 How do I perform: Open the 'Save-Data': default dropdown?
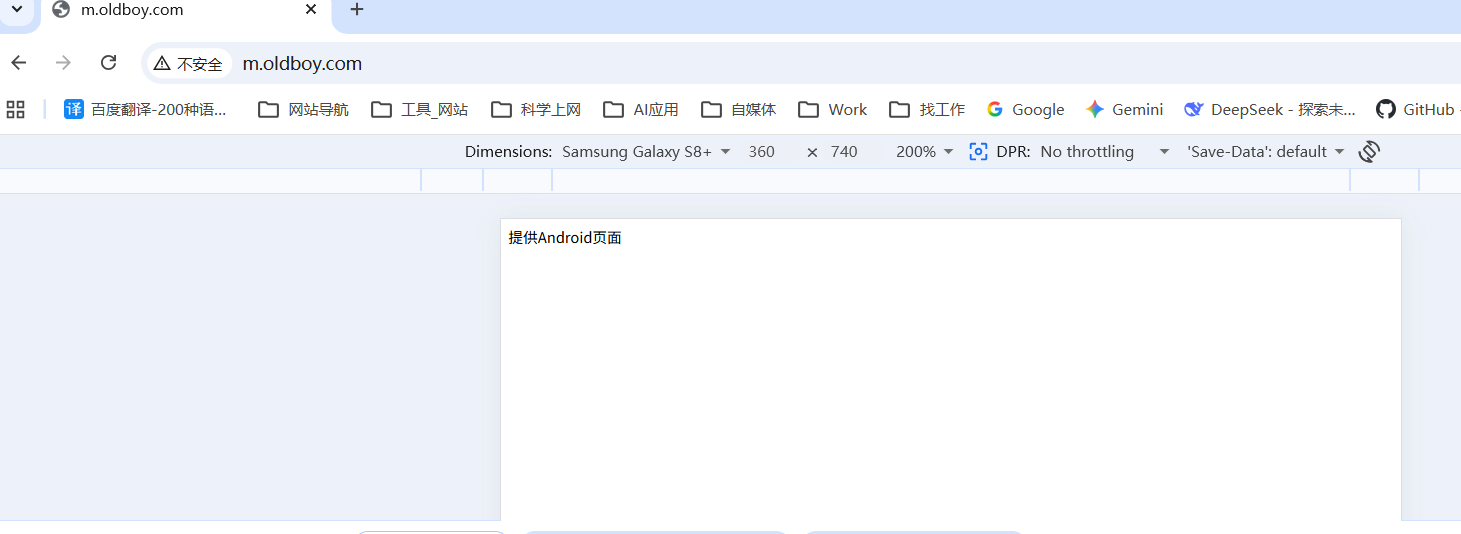[x=1266, y=152]
